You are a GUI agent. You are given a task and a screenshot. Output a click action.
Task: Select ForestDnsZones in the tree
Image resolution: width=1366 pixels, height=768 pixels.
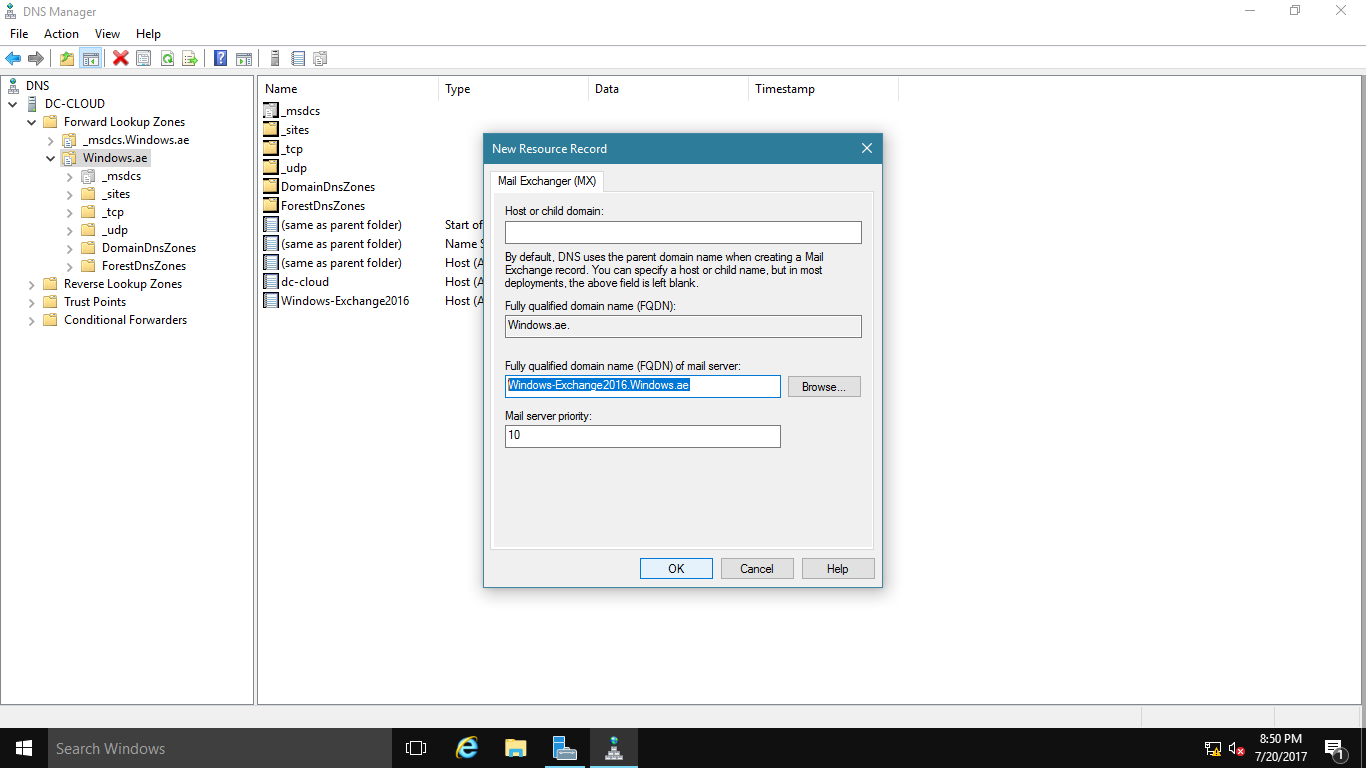144,266
